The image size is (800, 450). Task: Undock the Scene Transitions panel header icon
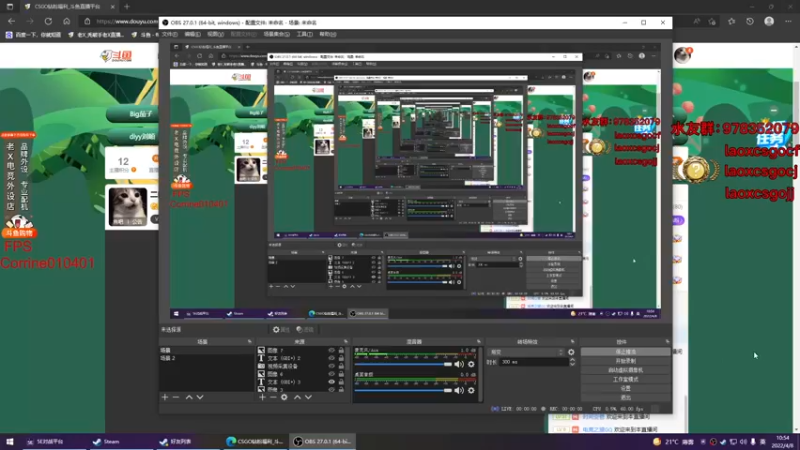[x=572, y=341]
